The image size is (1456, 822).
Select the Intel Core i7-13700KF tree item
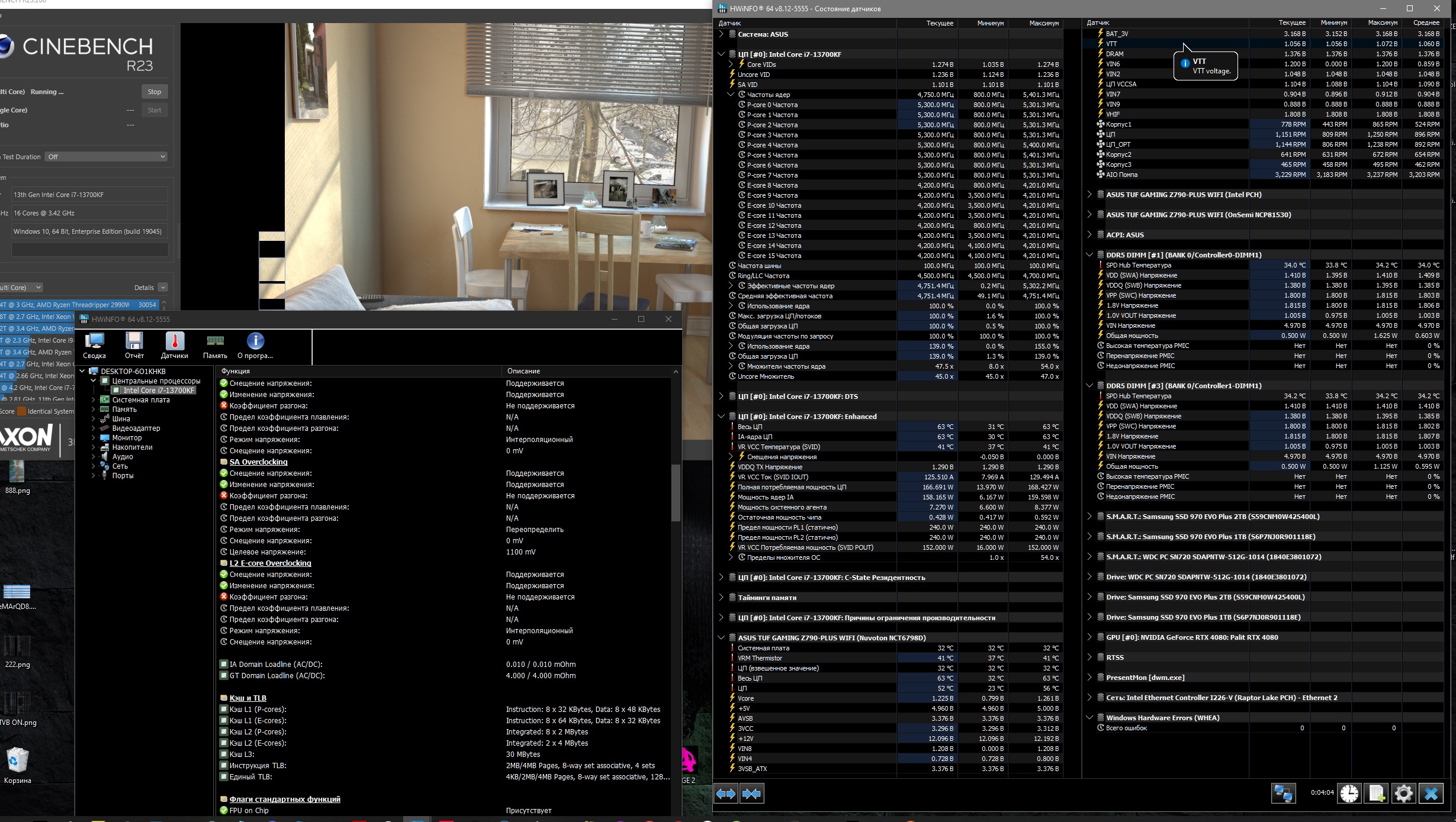click(159, 391)
